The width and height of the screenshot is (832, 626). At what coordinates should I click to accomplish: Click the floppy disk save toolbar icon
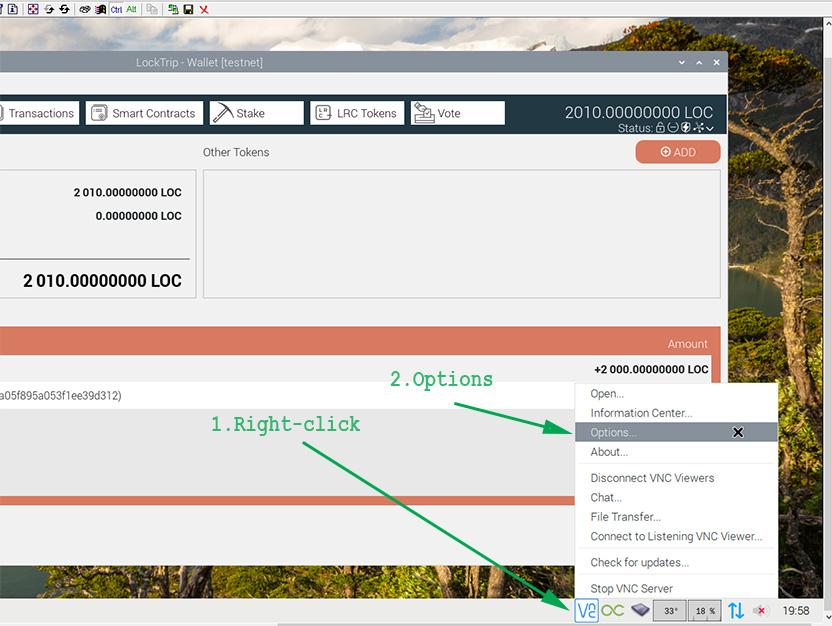click(188, 9)
